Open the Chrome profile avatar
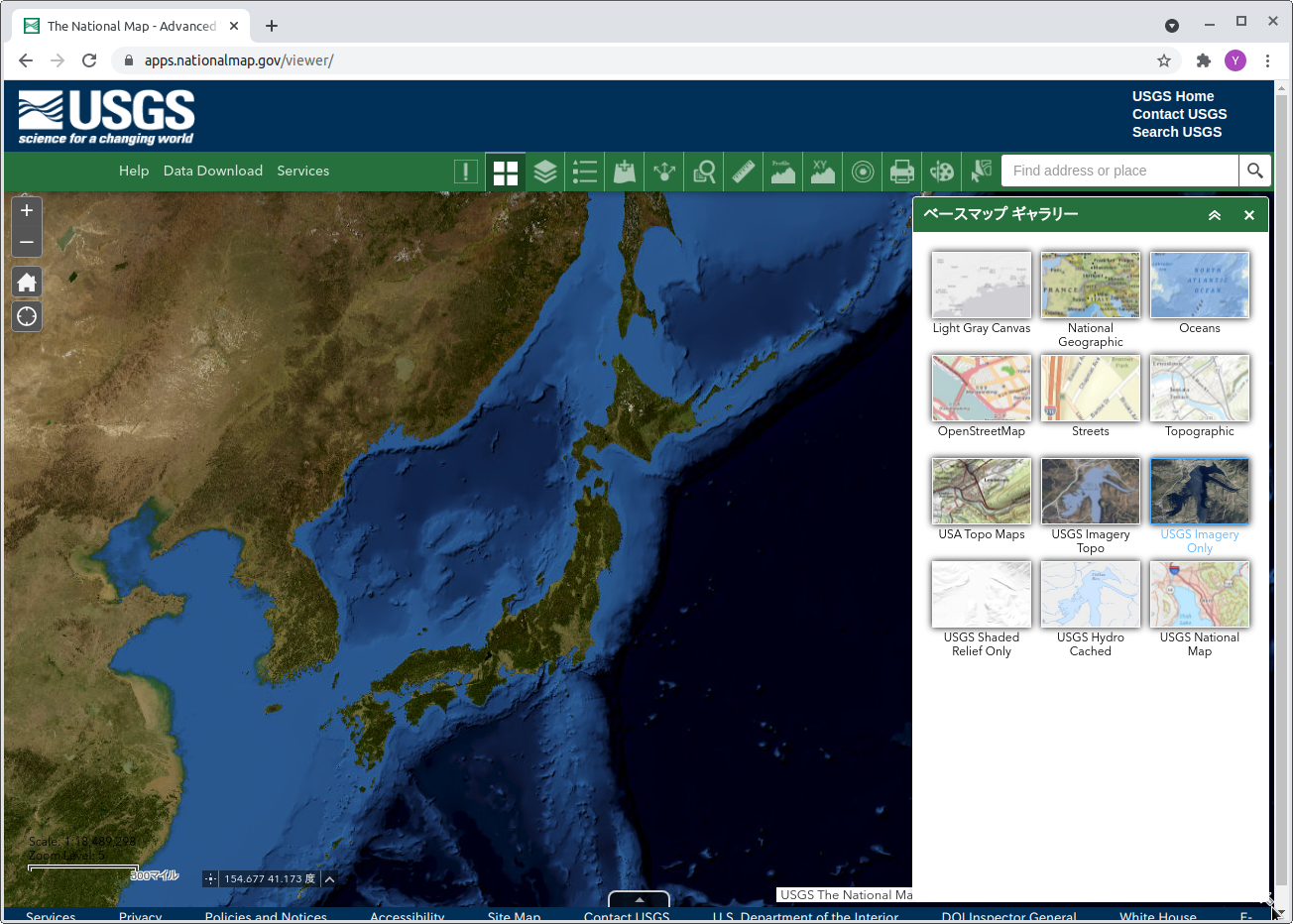 pyautogui.click(x=1235, y=60)
